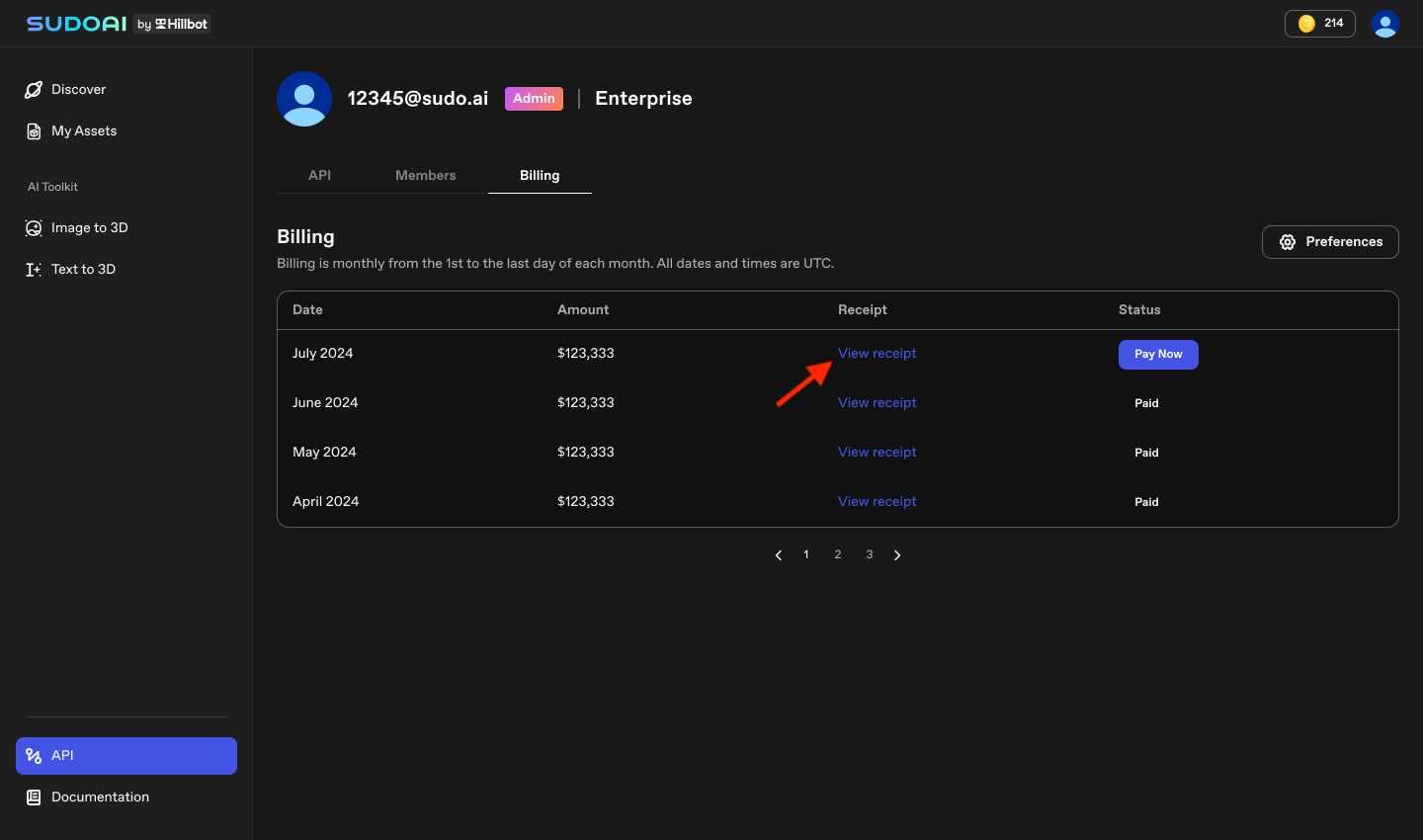Click the API icon in sidebar
Image resolution: width=1423 pixels, height=840 pixels.
point(34,756)
